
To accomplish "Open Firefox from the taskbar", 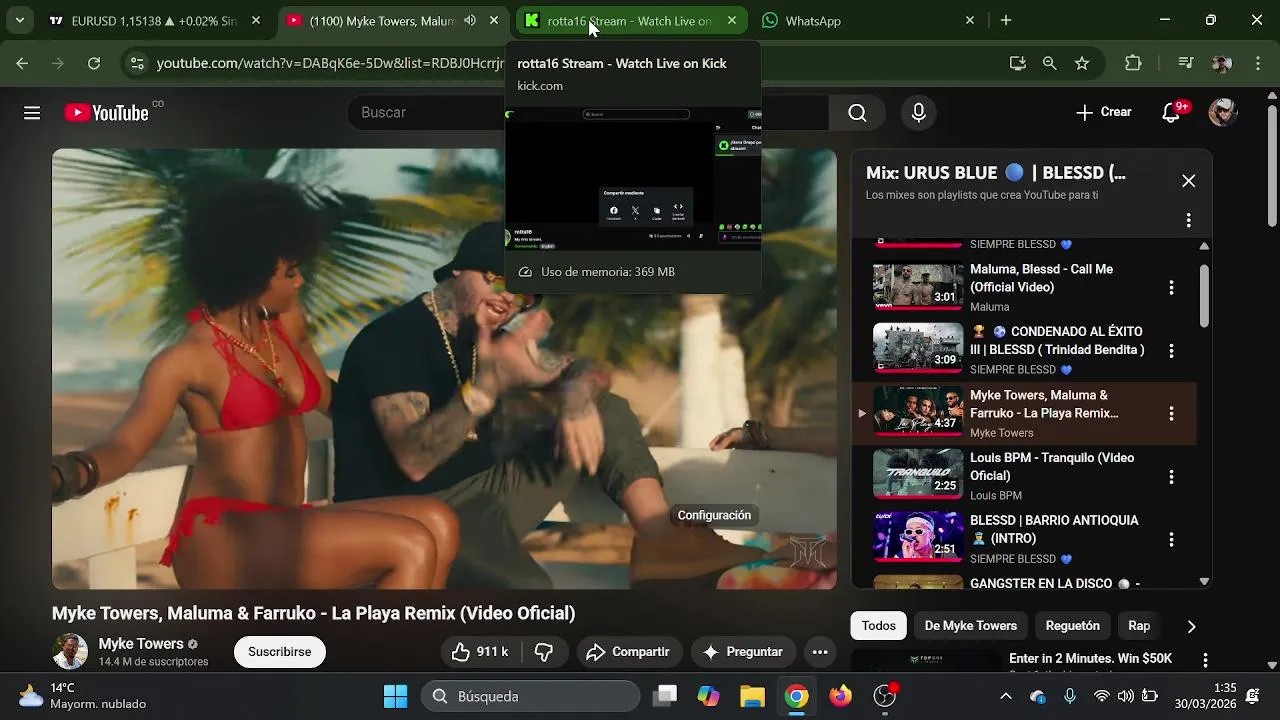I will point(840,696).
